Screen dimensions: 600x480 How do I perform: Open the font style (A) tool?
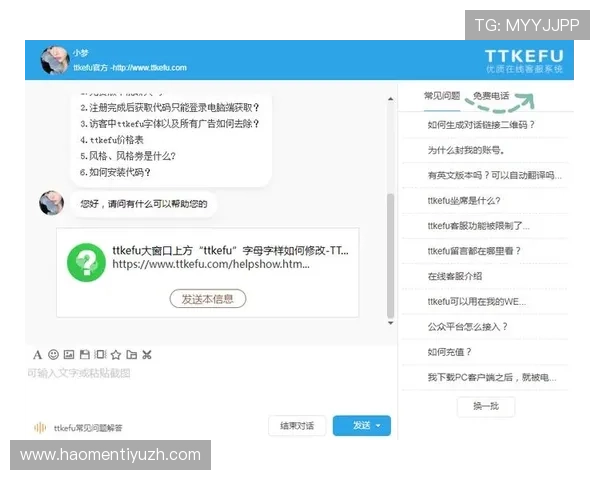click(37, 355)
